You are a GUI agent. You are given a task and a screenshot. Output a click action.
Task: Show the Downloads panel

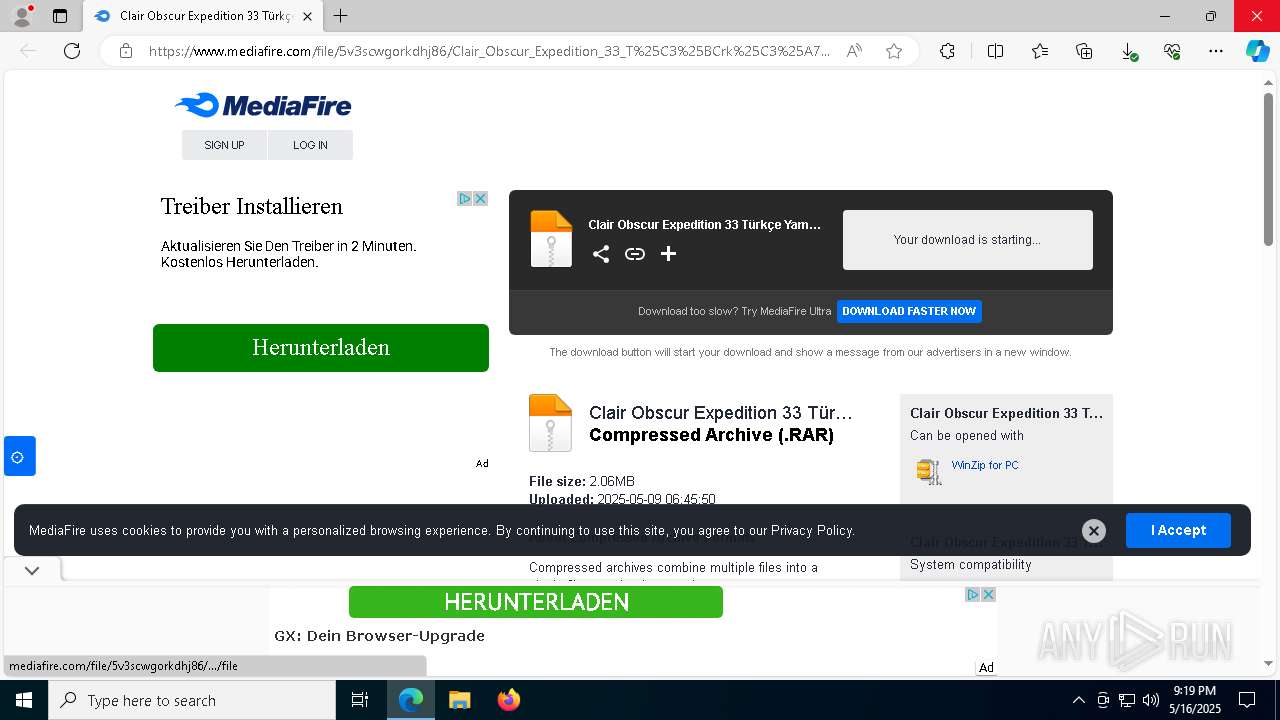1128,51
